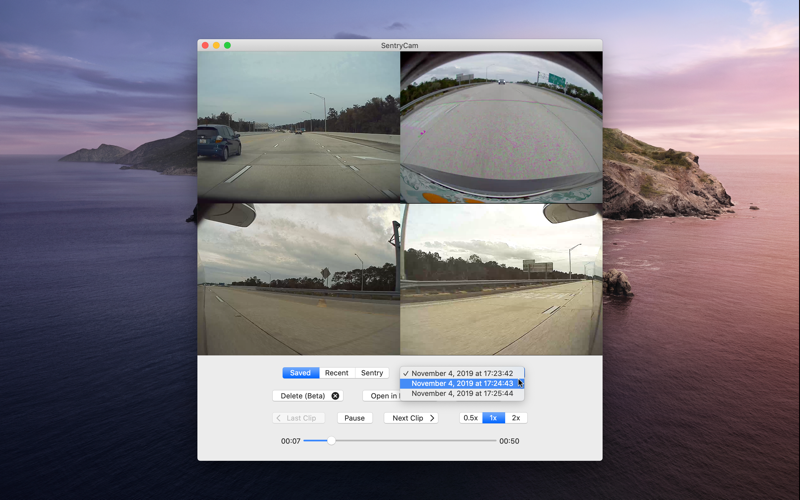Select the clip from November 4 at 17:23:42
Viewport: 800px width, 500px height.
click(x=462, y=373)
